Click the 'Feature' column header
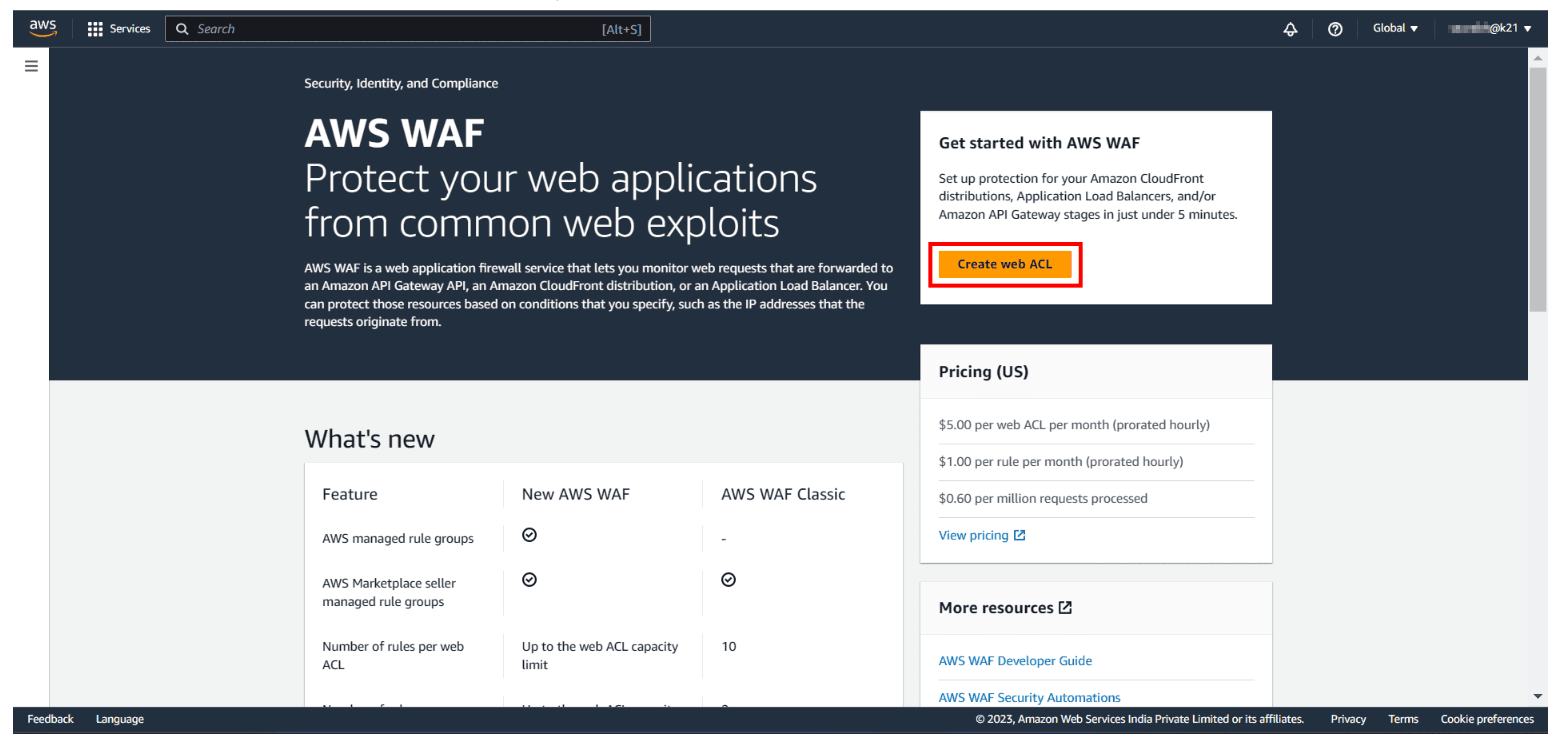This screenshot has width=1556, height=746. (x=350, y=494)
